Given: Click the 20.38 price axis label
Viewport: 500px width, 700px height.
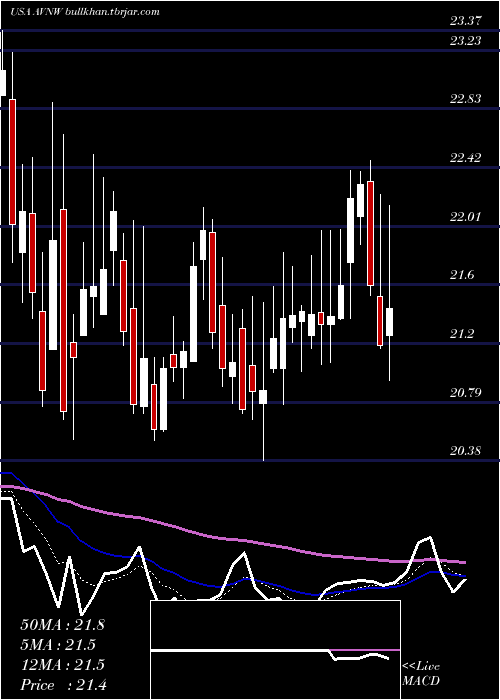Looking at the screenshot, I should 465,451.
